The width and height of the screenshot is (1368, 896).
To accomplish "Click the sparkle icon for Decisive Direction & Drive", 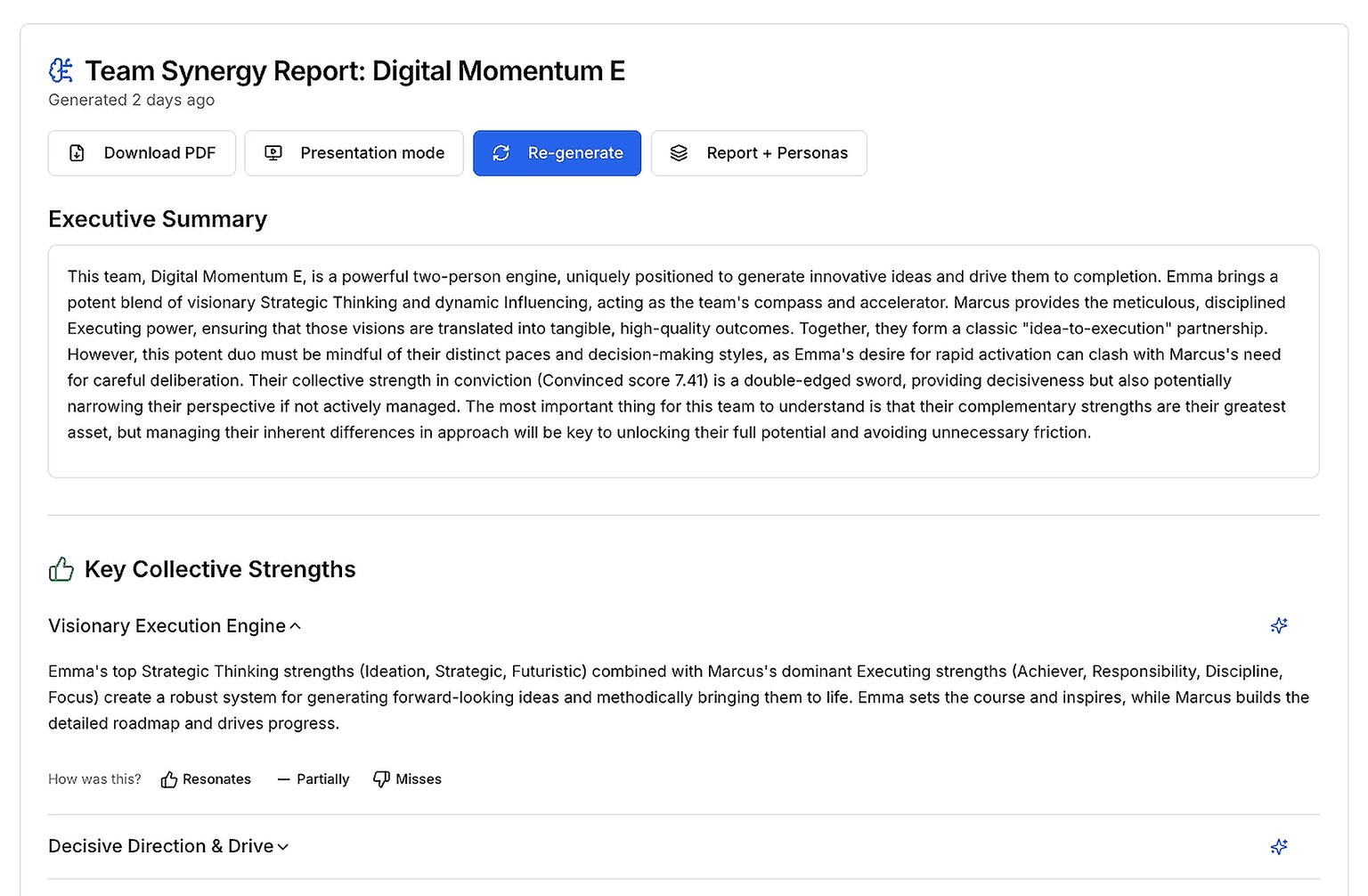I will 1279,847.
